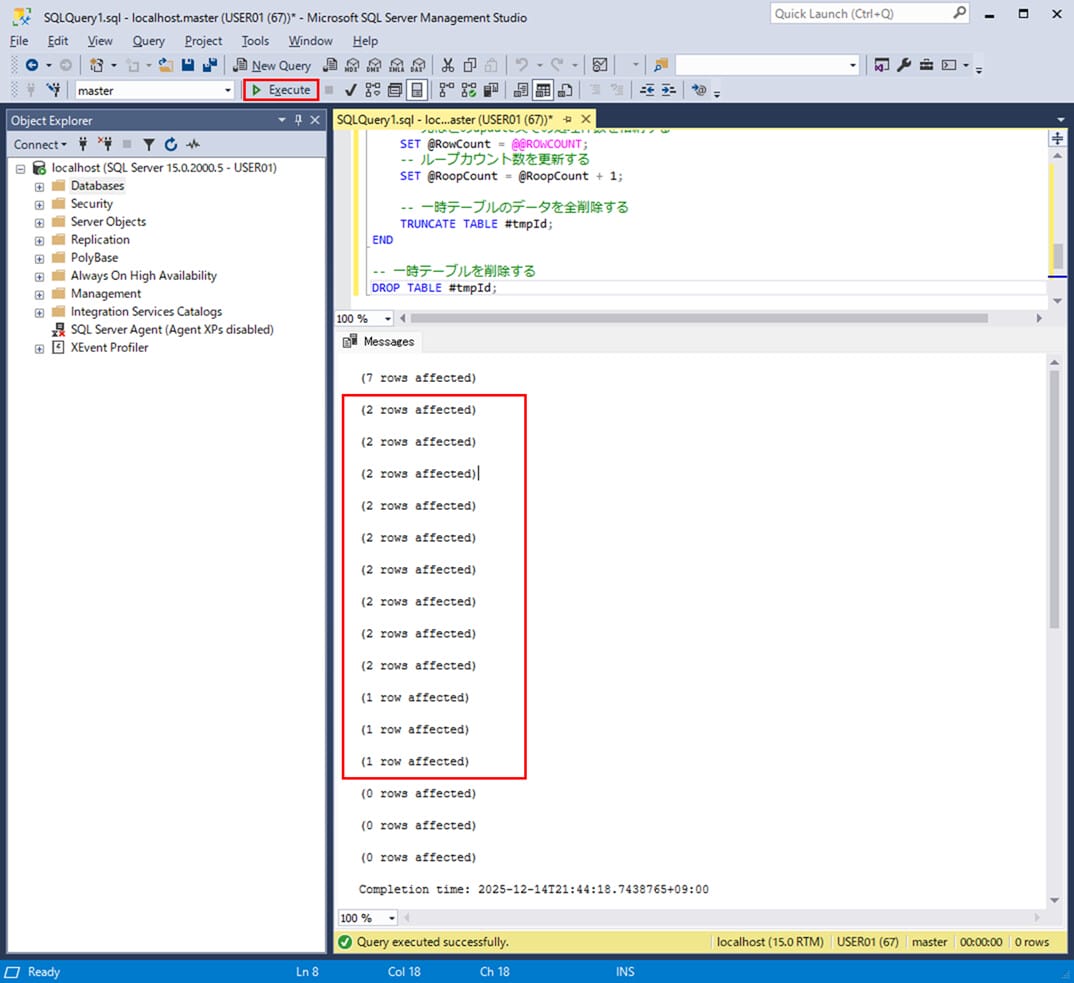
Task: Click the Execute query button
Action: point(281,90)
